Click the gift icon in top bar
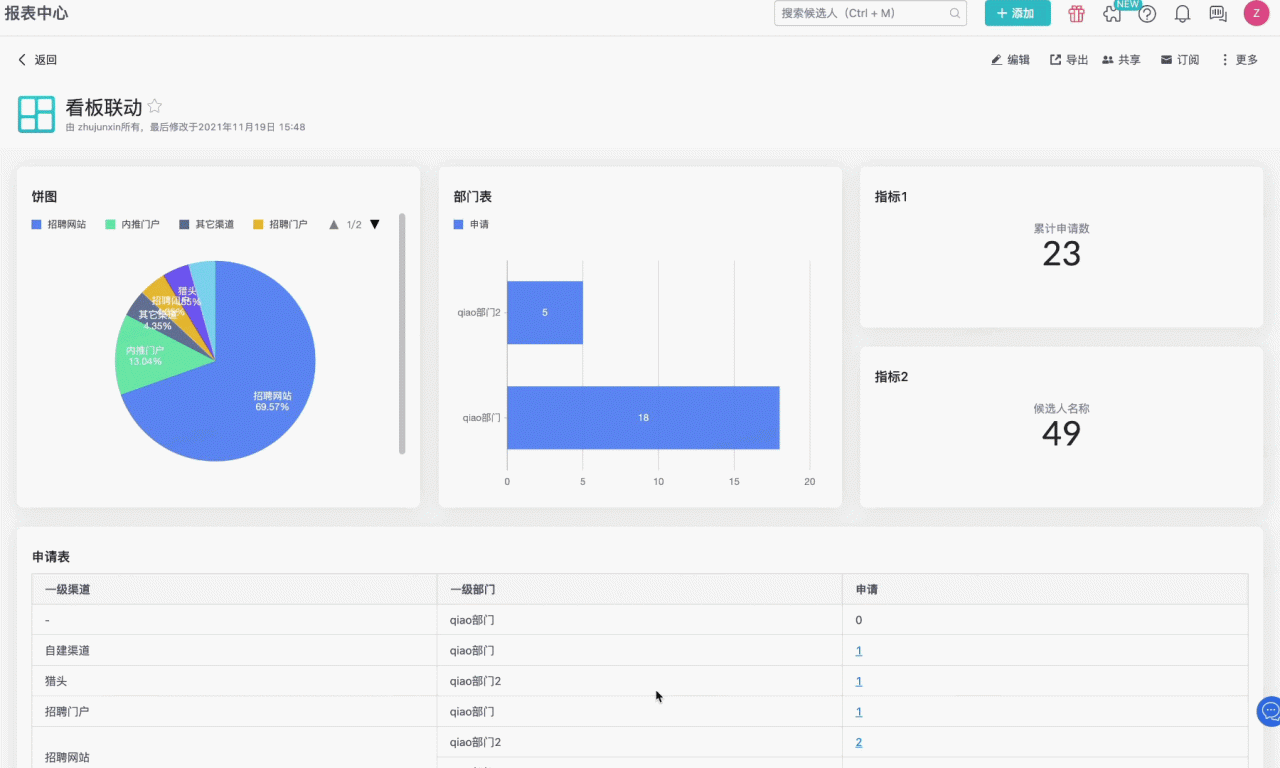1280x768 pixels. (1076, 14)
